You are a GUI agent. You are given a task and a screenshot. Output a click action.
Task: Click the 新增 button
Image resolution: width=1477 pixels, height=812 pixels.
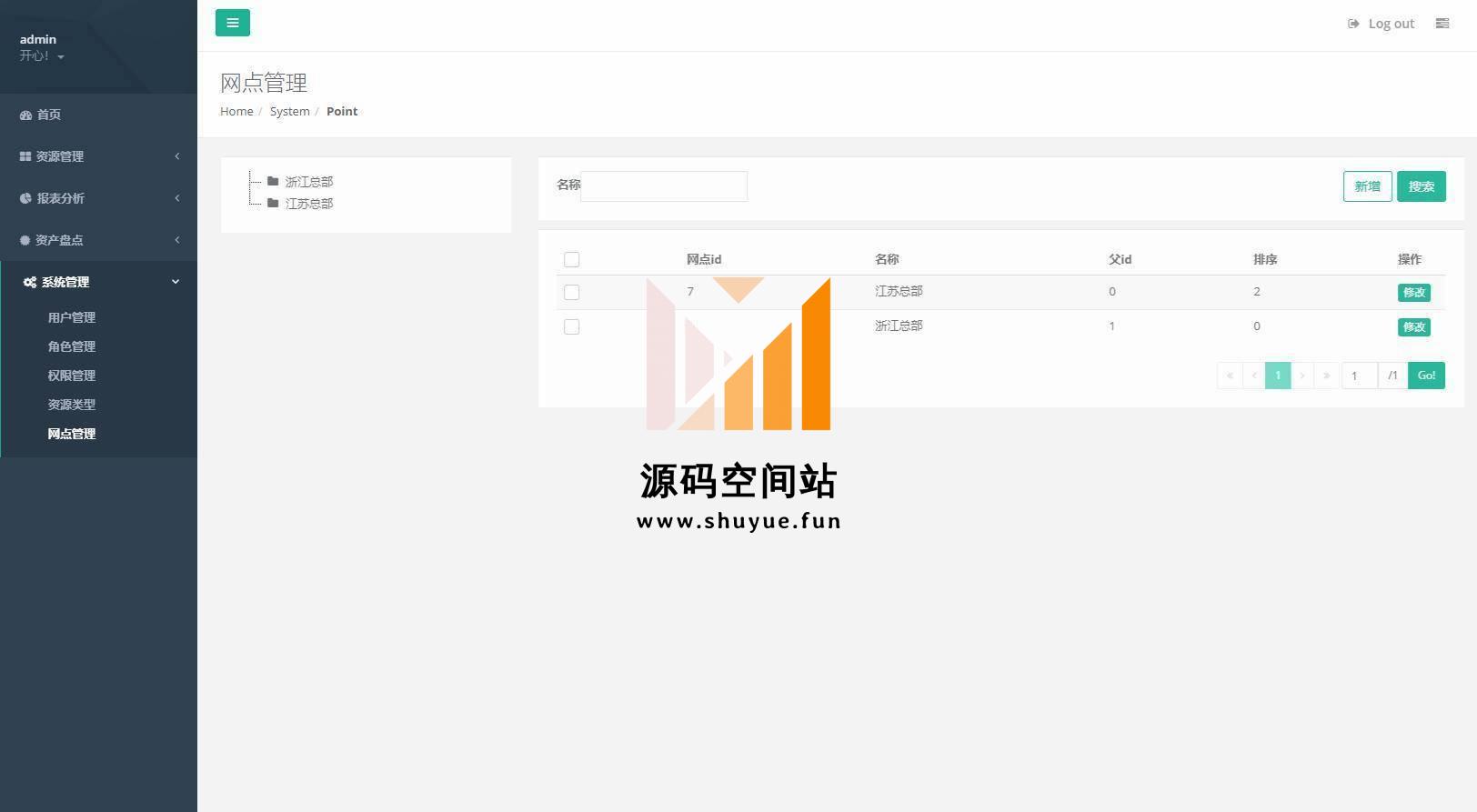click(1367, 186)
